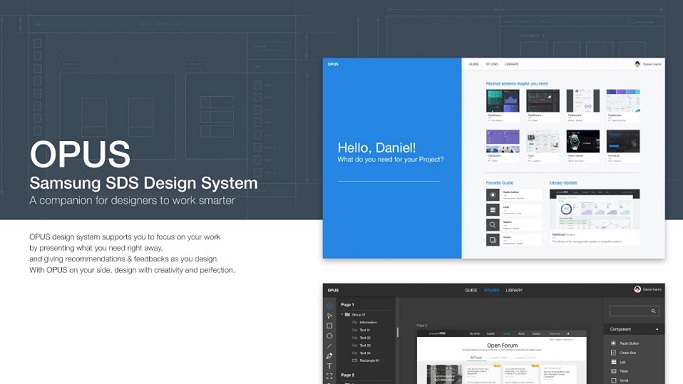This screenshot has width=683, height=384.
Task: Click the user avatar in blue home screen
Action: tap(637, 64)
